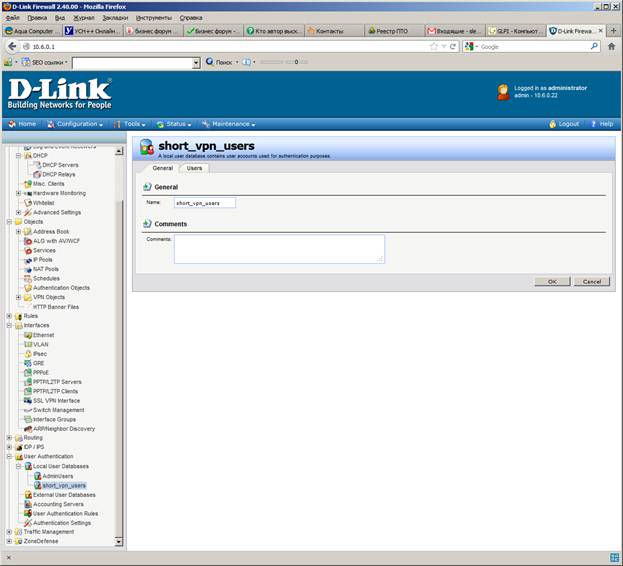
Task: Select the GRE icon
Action: click(28, 363)
